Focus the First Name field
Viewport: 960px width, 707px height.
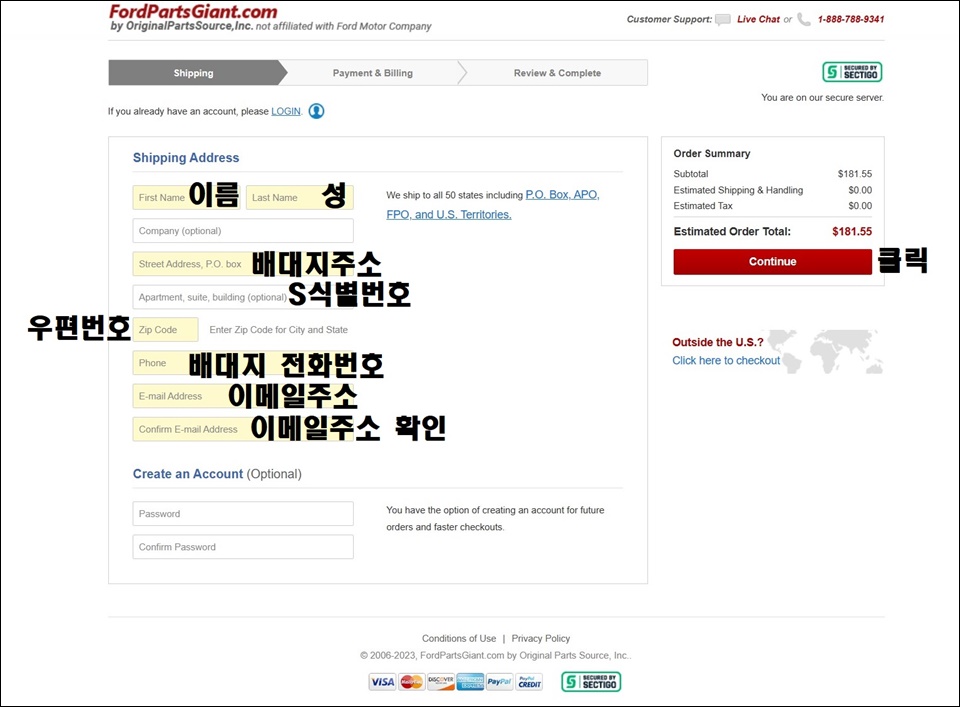click(x=186, y=198)
